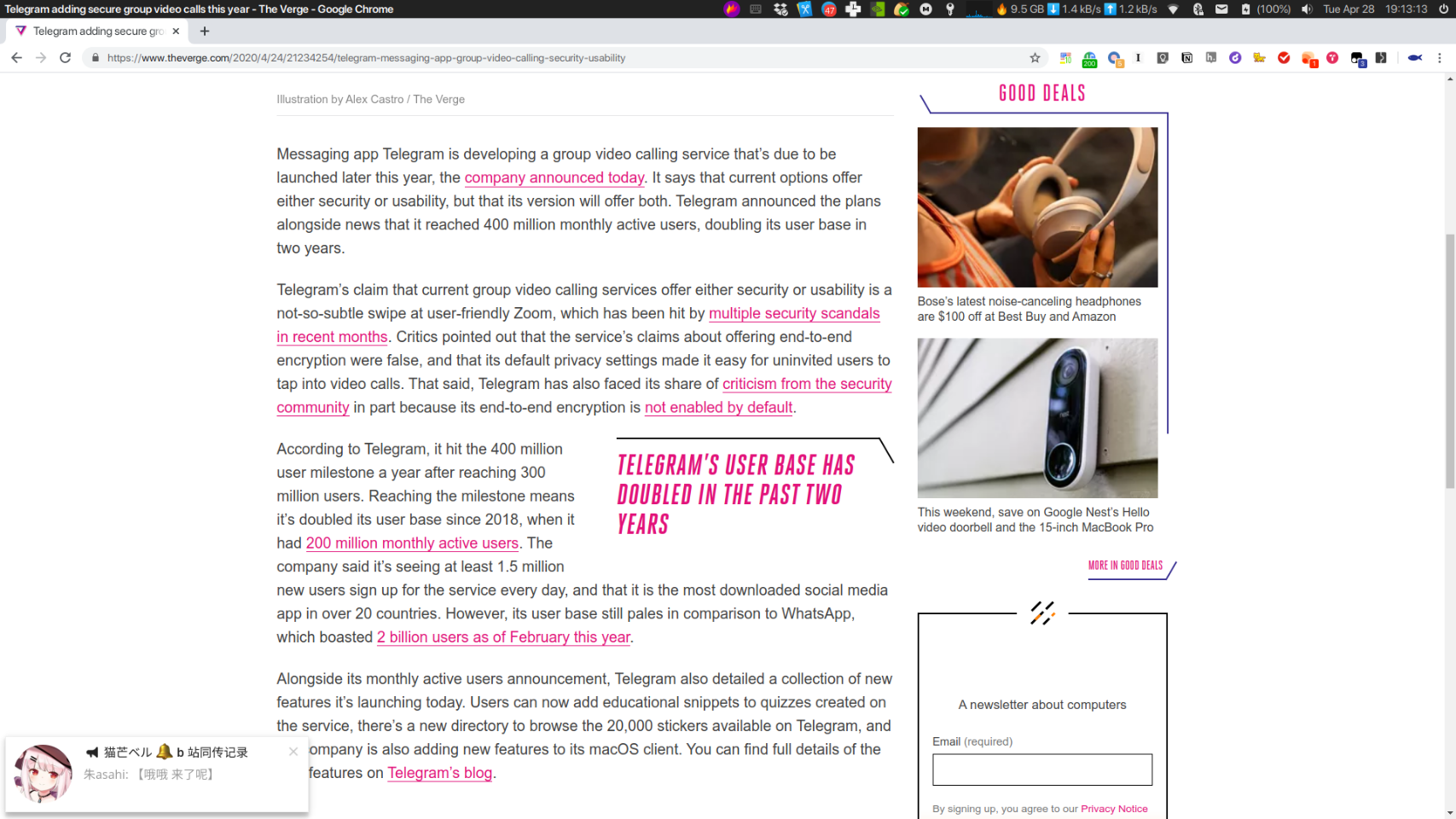1456x819 pixels.
Task: Open the mail envelope tray icon
Action: click(1221, 9)
